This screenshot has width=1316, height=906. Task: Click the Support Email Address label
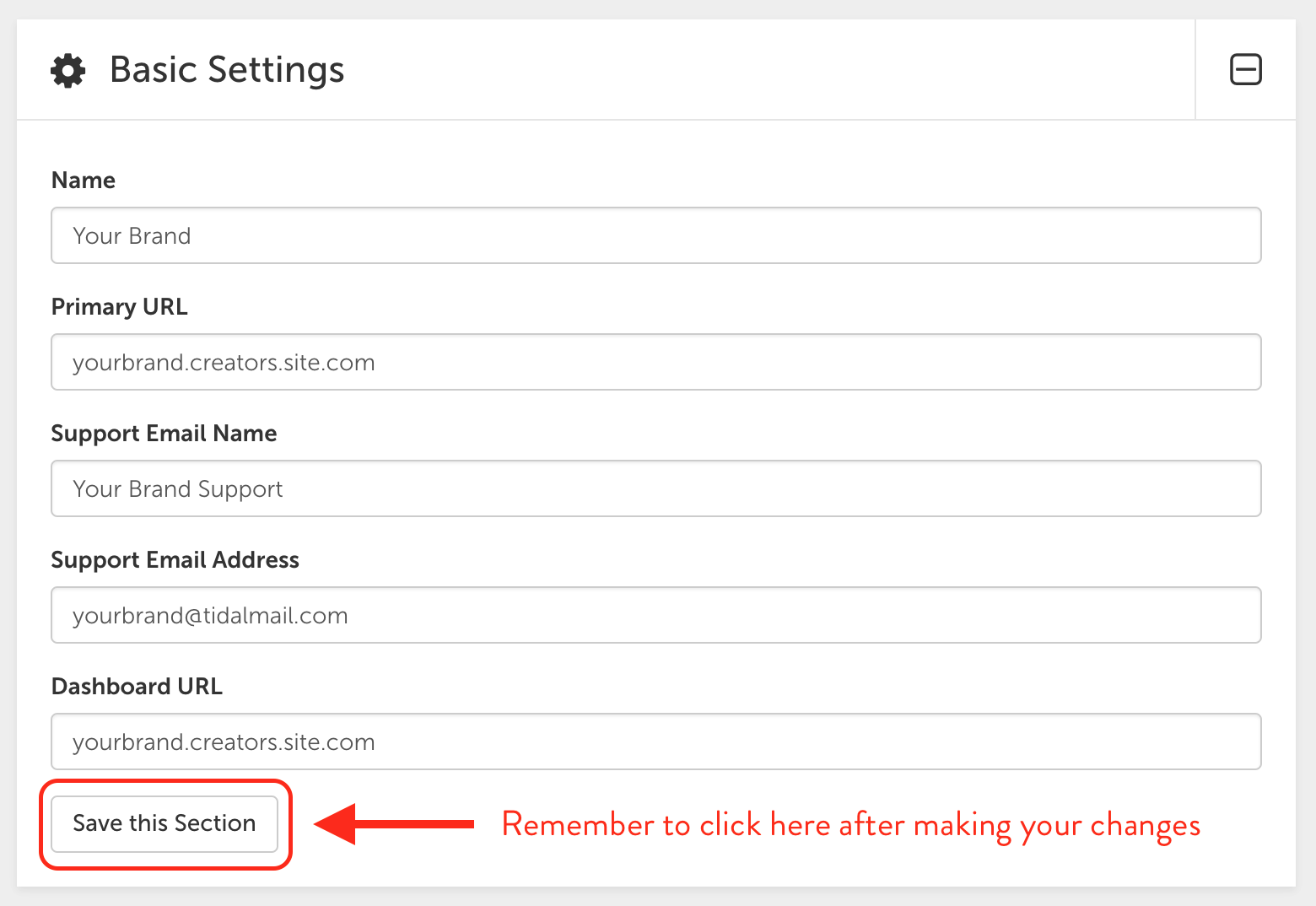175,560
